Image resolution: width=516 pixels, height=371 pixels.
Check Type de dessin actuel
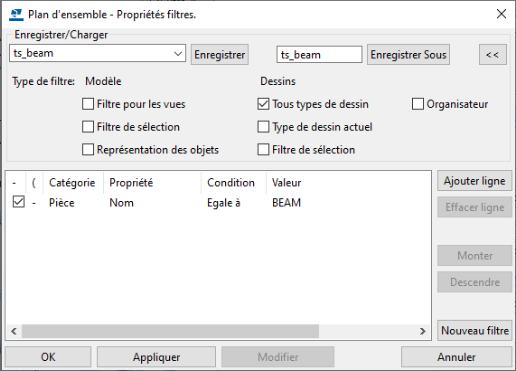[263, 127]
